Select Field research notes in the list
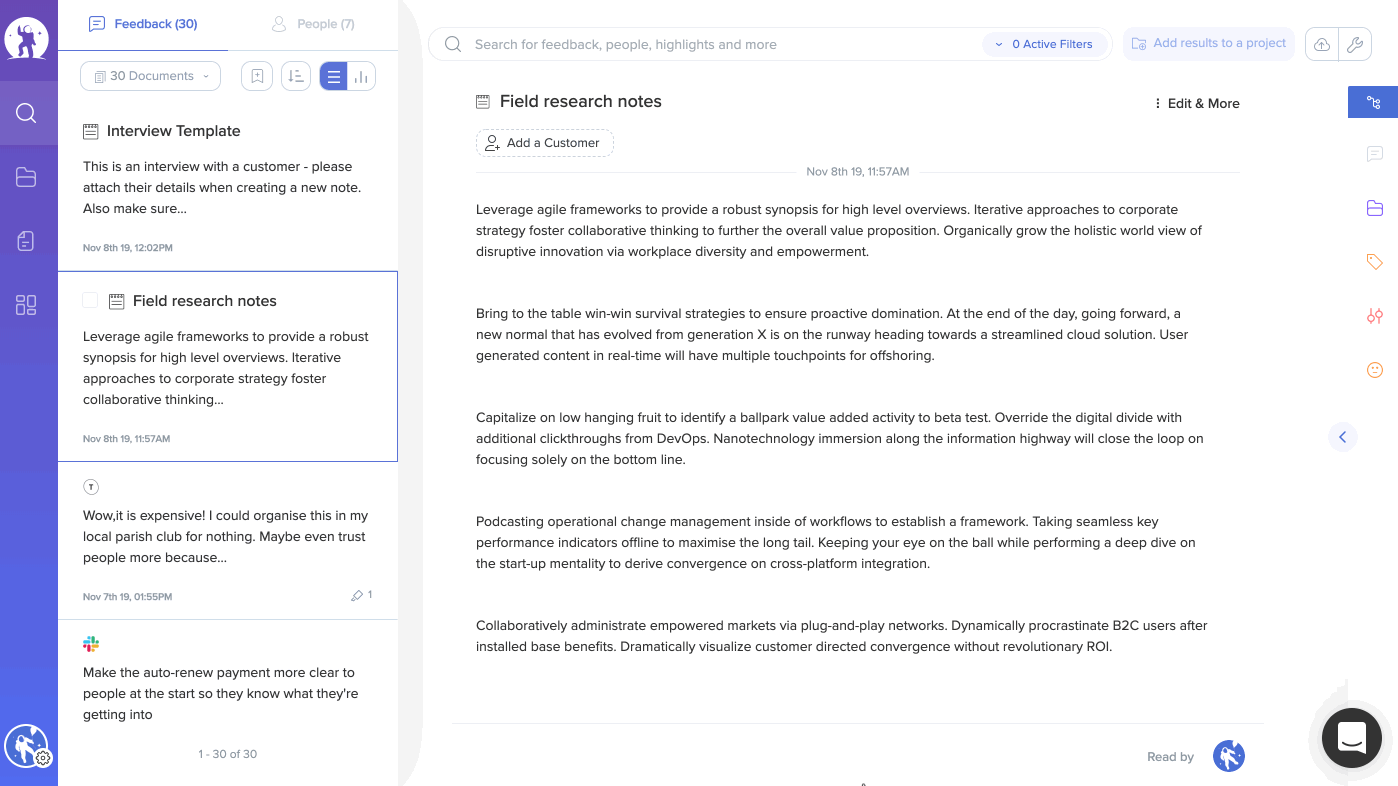 point(228,366)
